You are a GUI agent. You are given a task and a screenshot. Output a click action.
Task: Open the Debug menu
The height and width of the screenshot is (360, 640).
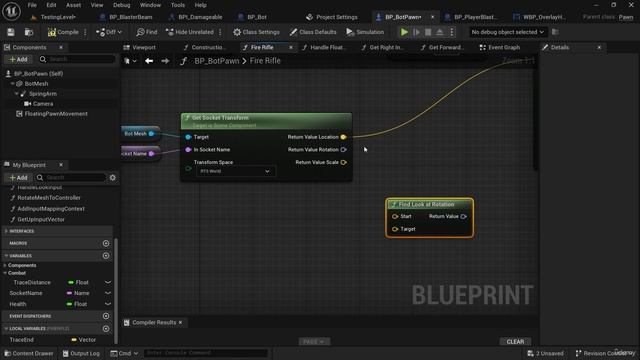tap(122, 5)
